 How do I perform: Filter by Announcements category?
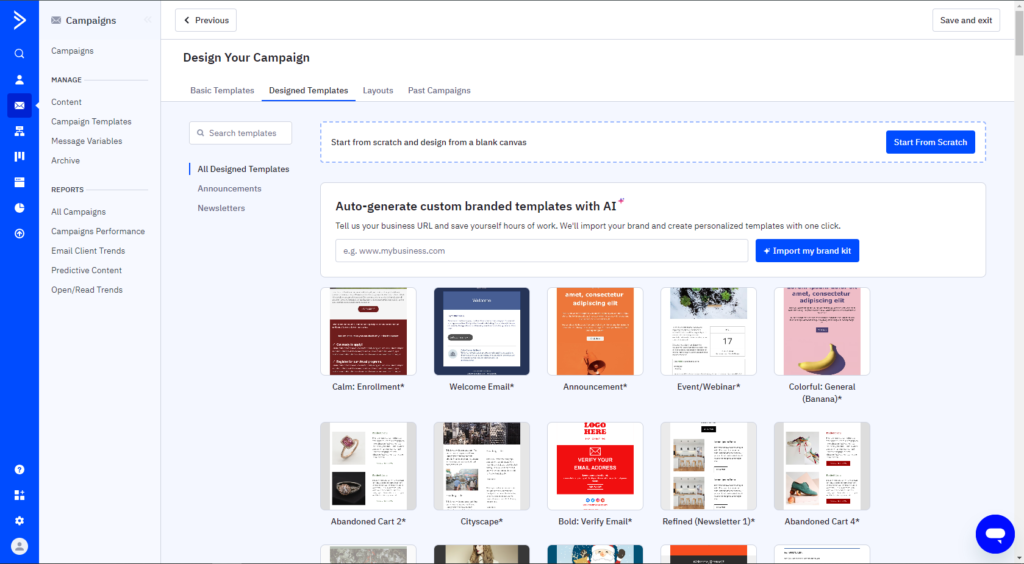pyautogui.click(x=229, y=189)
